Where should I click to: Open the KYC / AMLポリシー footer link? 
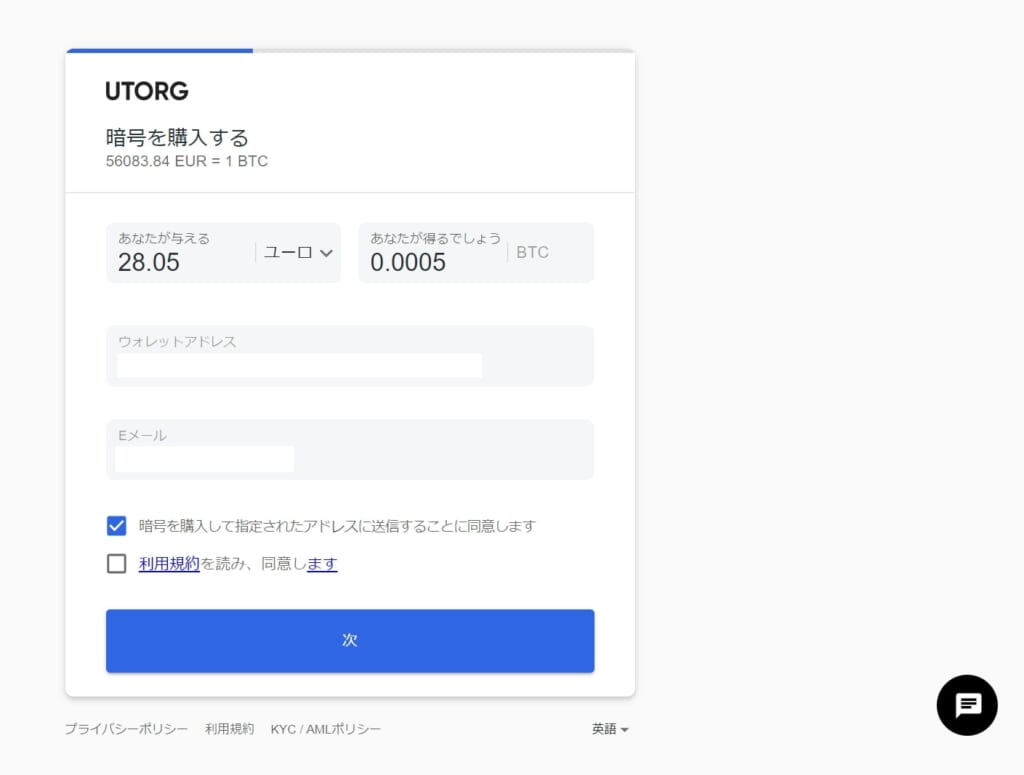pos(325,729)
